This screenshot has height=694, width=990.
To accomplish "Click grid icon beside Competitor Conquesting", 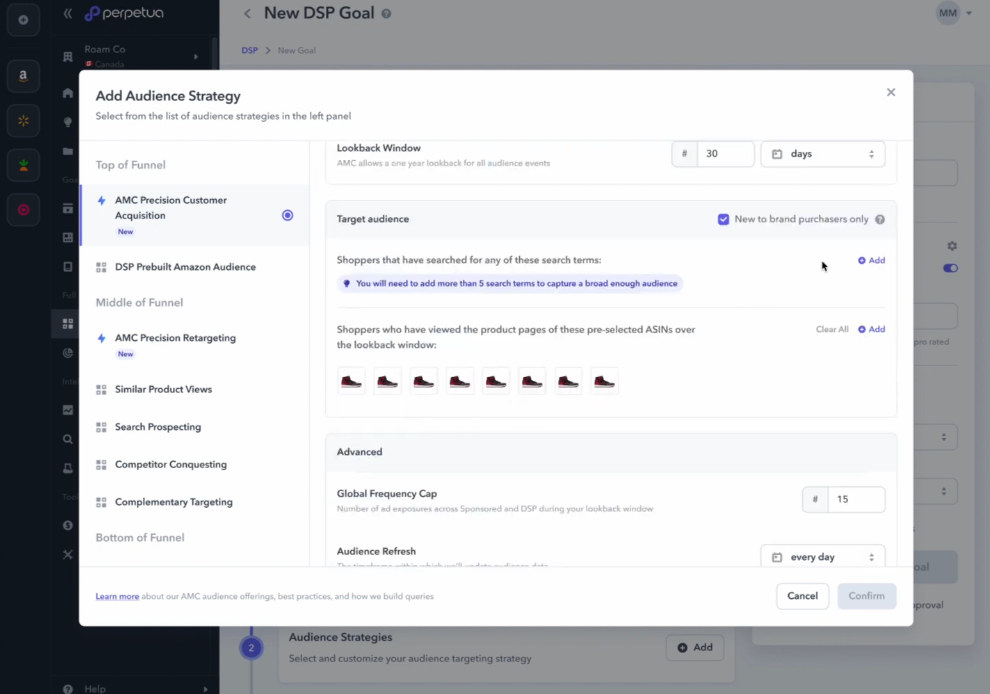I will [101, 465].
